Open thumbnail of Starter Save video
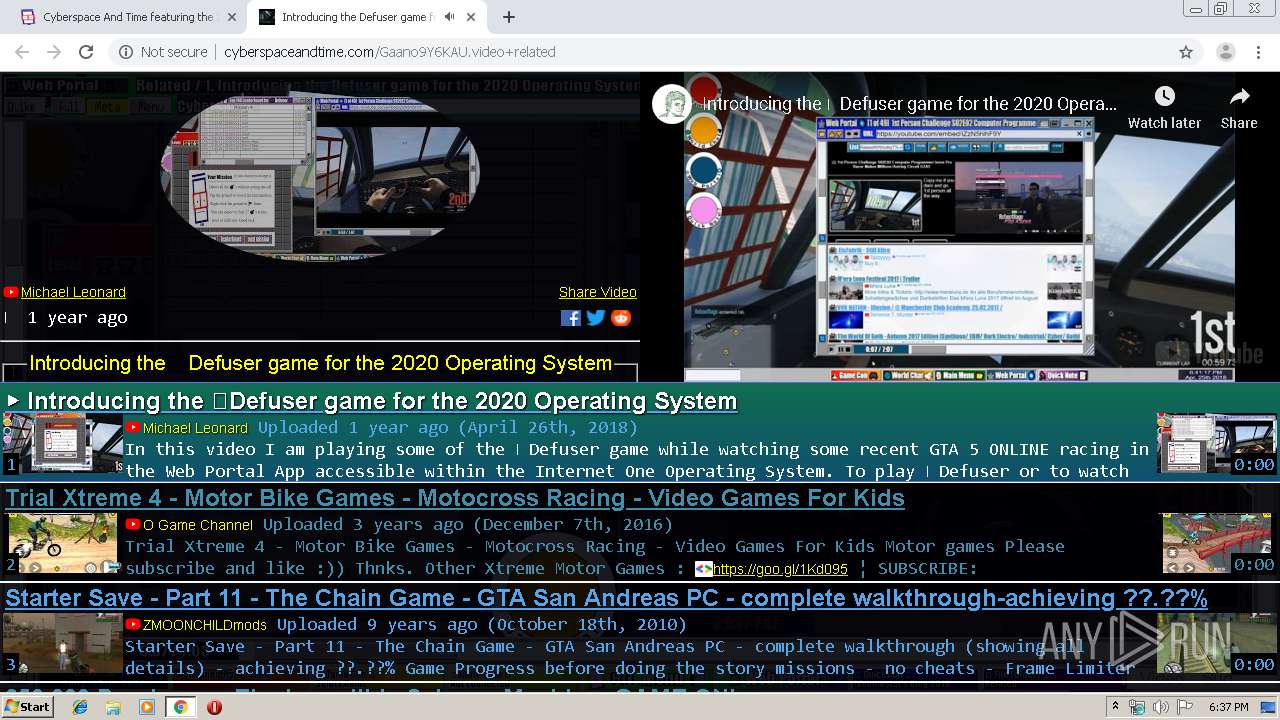The image size is (1280, 720). pos(62,643)
